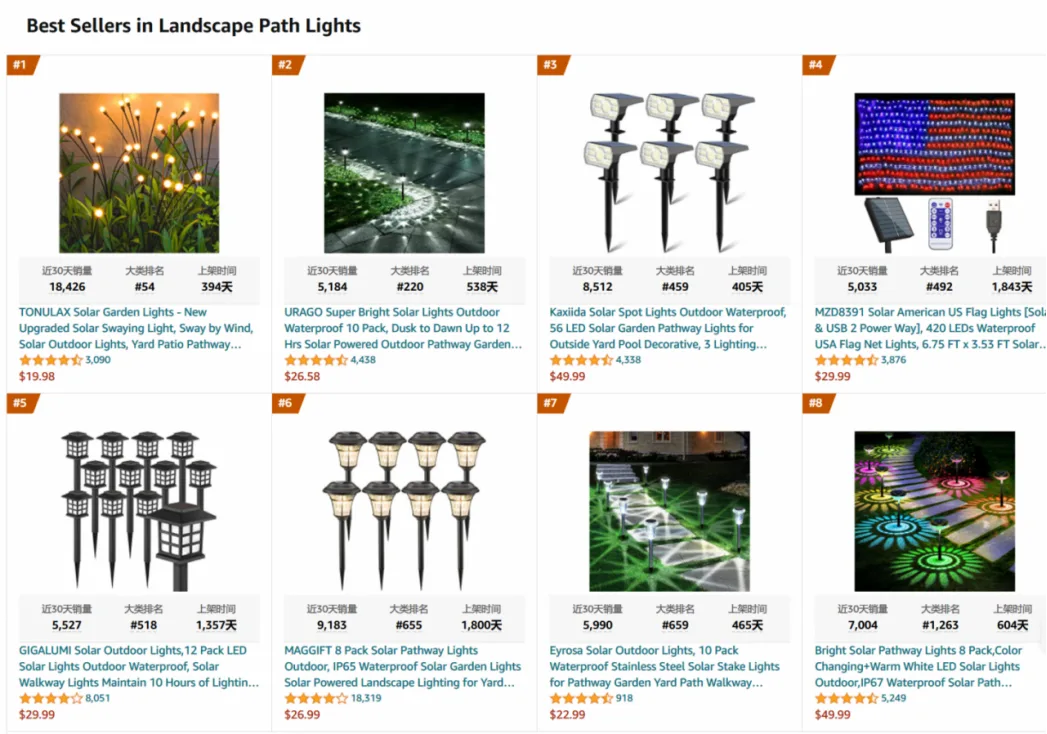Click the URAGO Super Bright Solar Lights title
1047x734 pixels.
(x=403, y=328)
